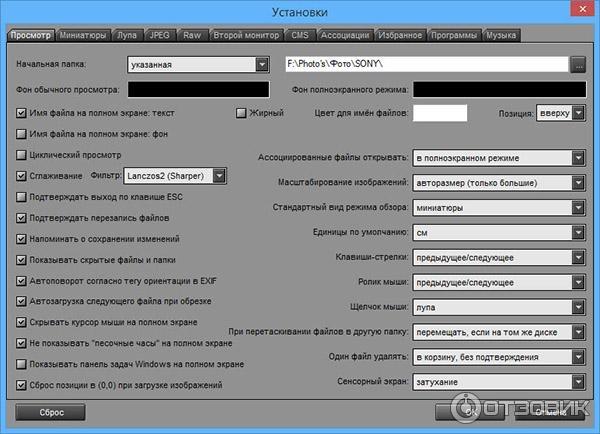Image resolution: width=600 pixels, height=434 pixels.
Task: Click the start folder path input field
Action: coord(425,64)
